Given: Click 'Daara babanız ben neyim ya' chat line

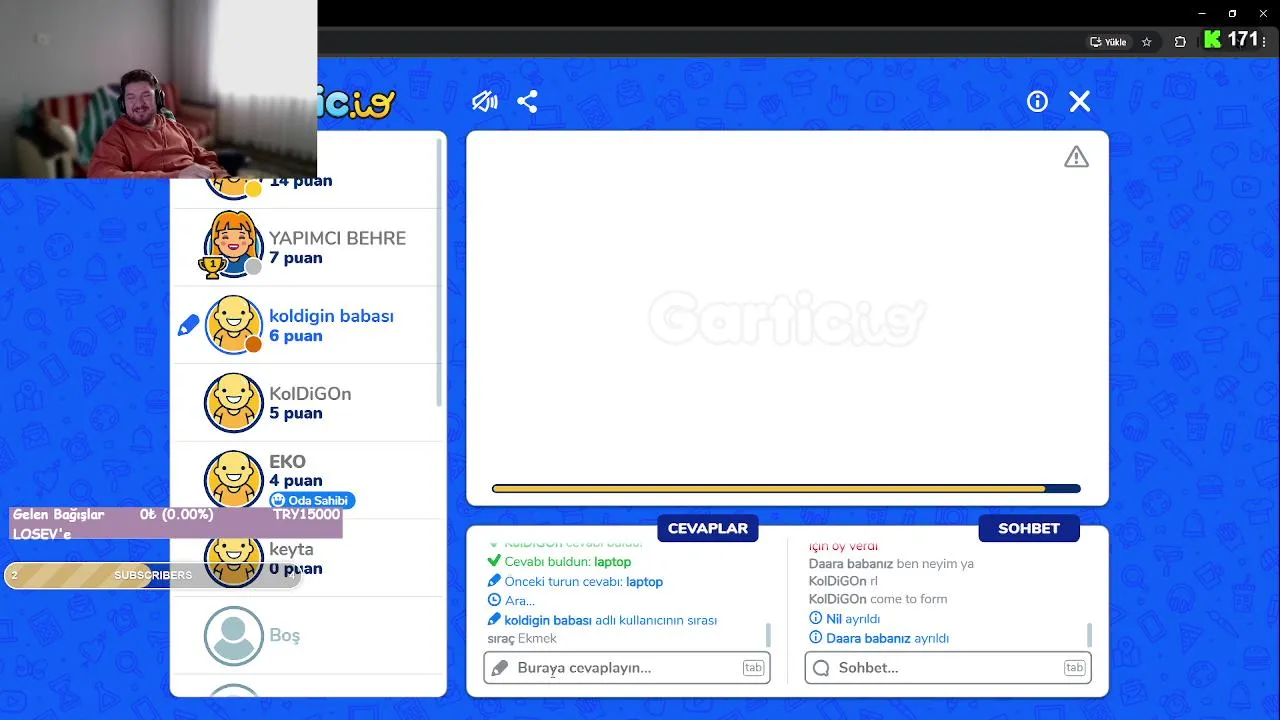Looking at the screenshot, I should [891, 563].
